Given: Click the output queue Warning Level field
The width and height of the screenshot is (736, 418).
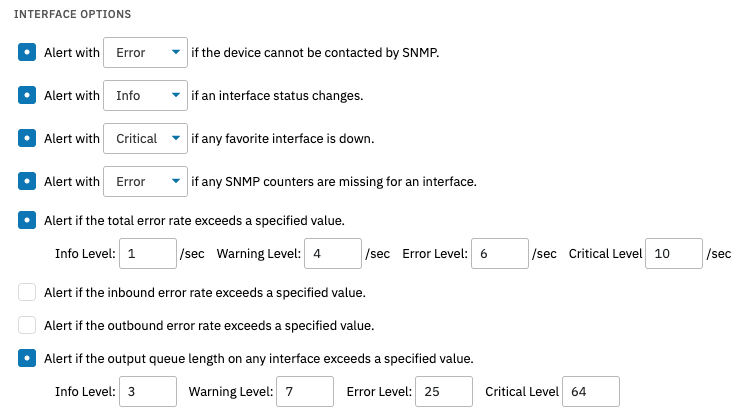Looking at the screenshot, I should click(x=304, y=391).
